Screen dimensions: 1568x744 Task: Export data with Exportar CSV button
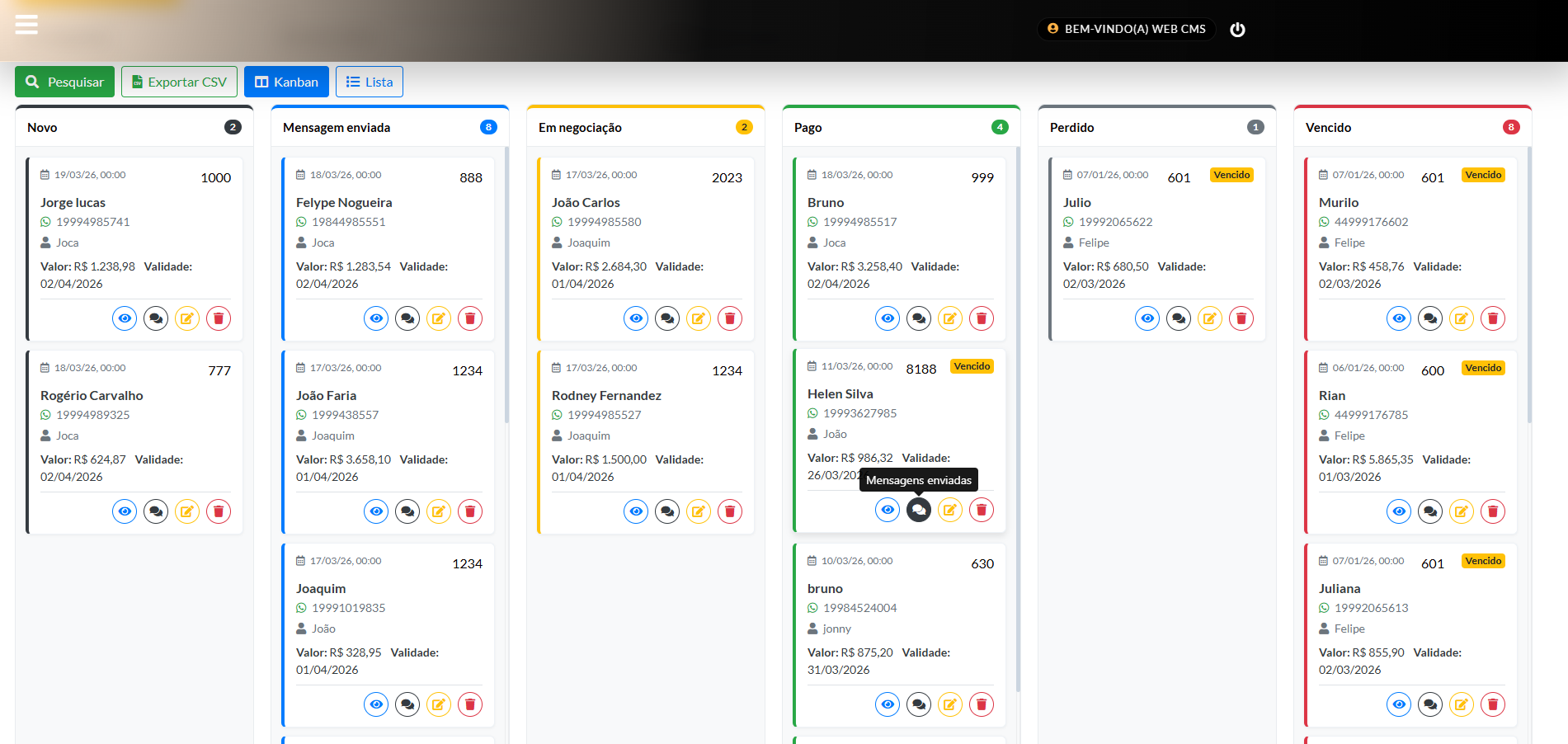click(x=179, y=82)
